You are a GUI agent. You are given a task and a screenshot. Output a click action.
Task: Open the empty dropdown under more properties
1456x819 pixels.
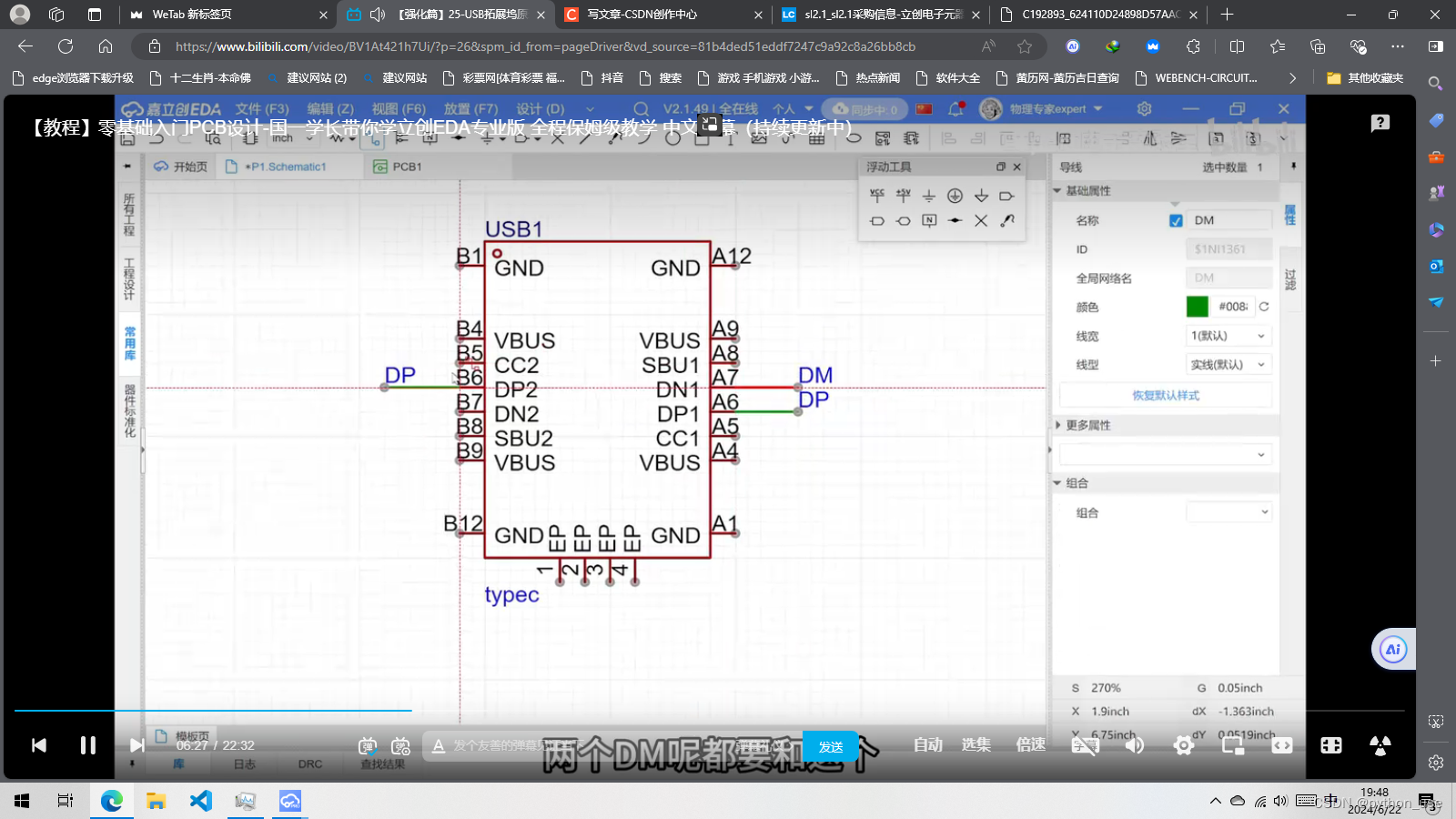(1165, 454)
